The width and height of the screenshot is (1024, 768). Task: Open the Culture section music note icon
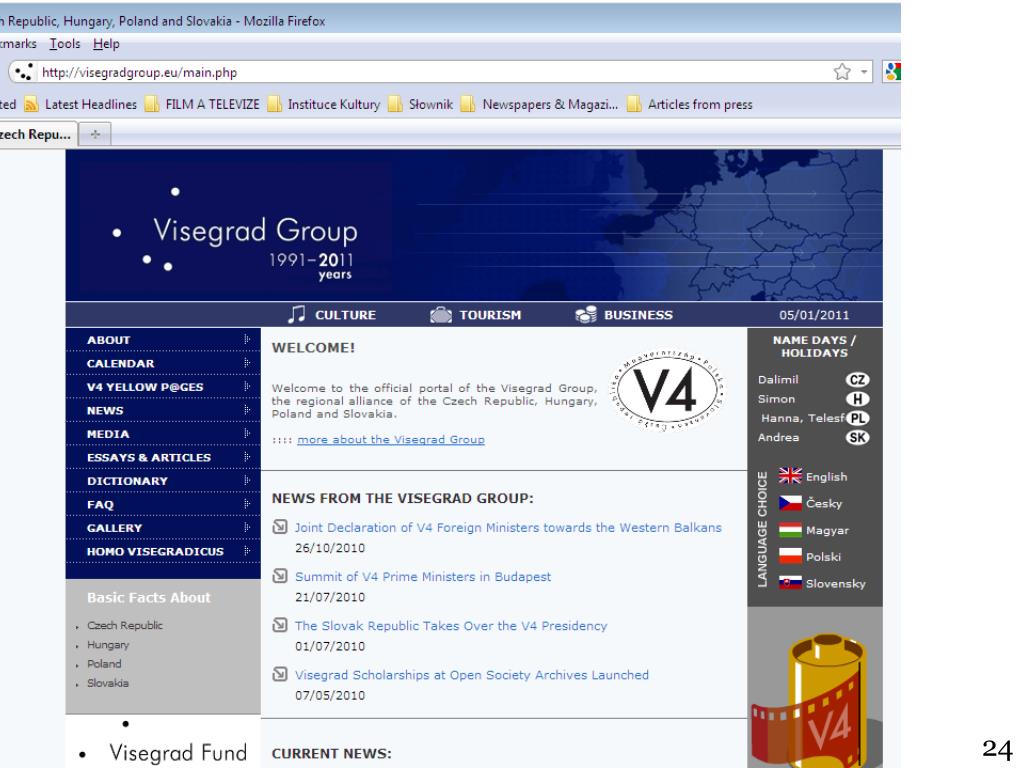pyautogui.click(x=296, y=315)
